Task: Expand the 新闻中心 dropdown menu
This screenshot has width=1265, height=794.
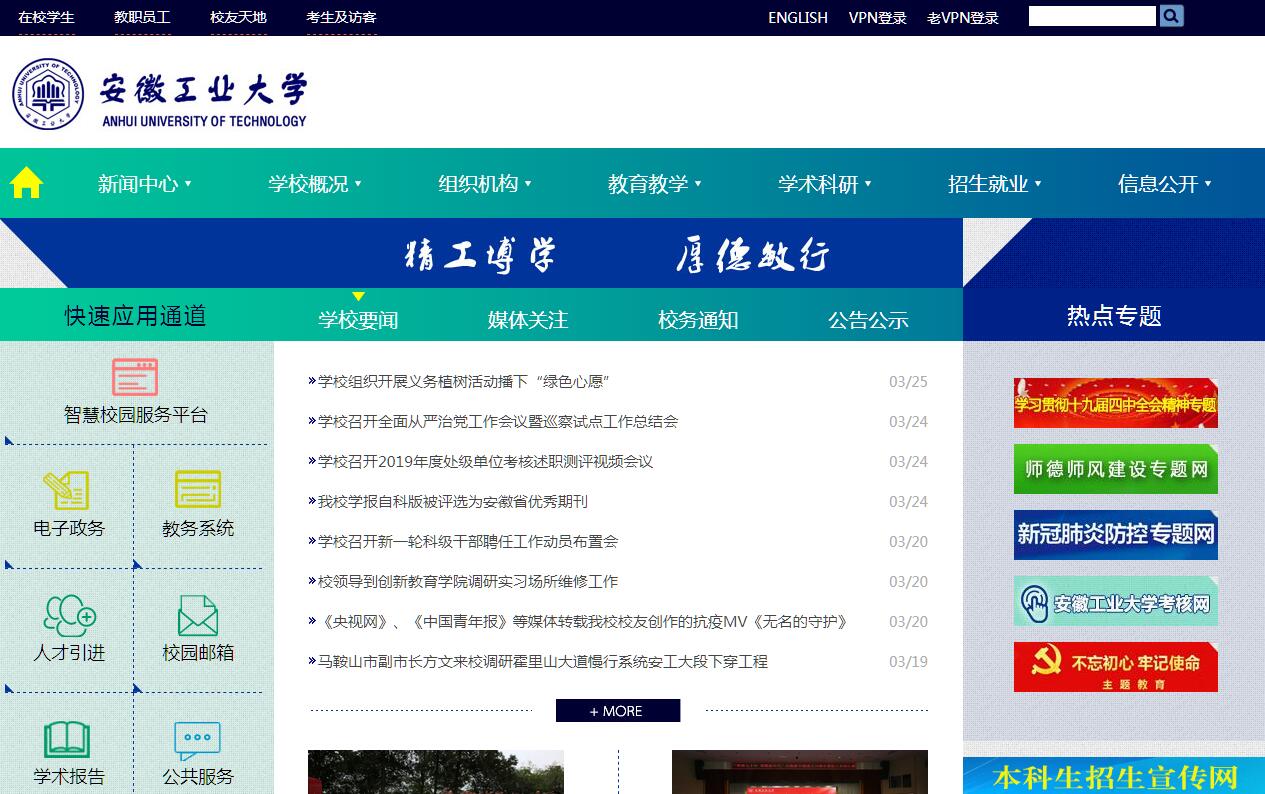Action: (x=144, y=184)
